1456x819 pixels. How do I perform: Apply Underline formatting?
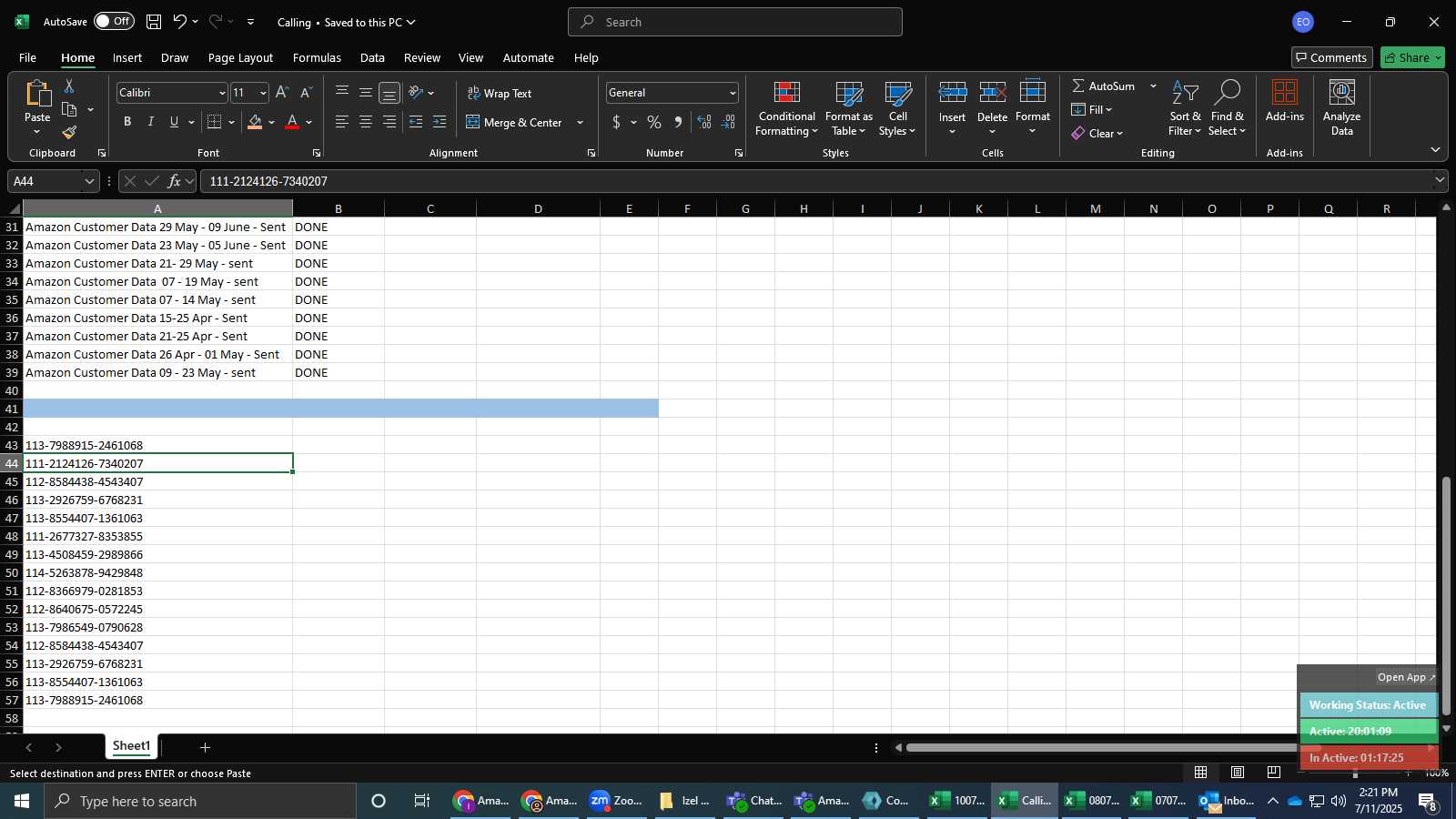tap(174, 122)
